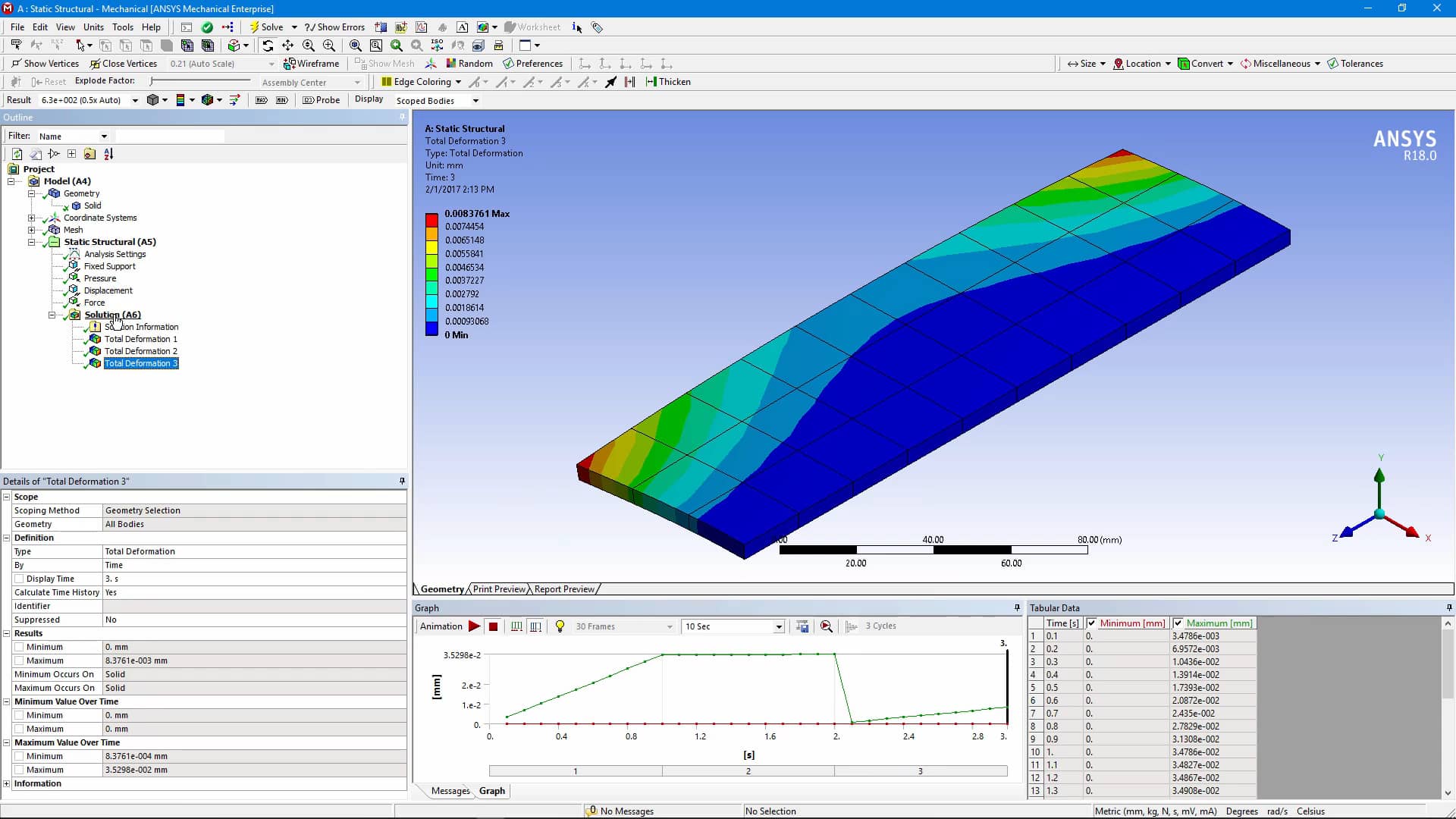Enable Show Vertices

point(45,63)
